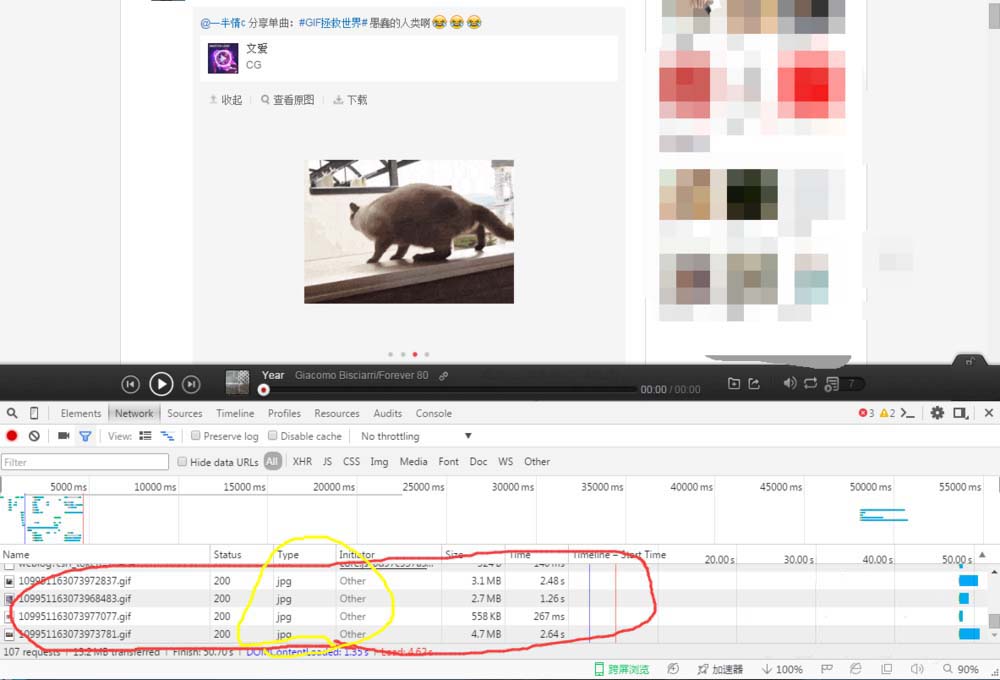Filter requests by CSS
The height and width of the screenshot is (680, 1000).
pos(351,461)
